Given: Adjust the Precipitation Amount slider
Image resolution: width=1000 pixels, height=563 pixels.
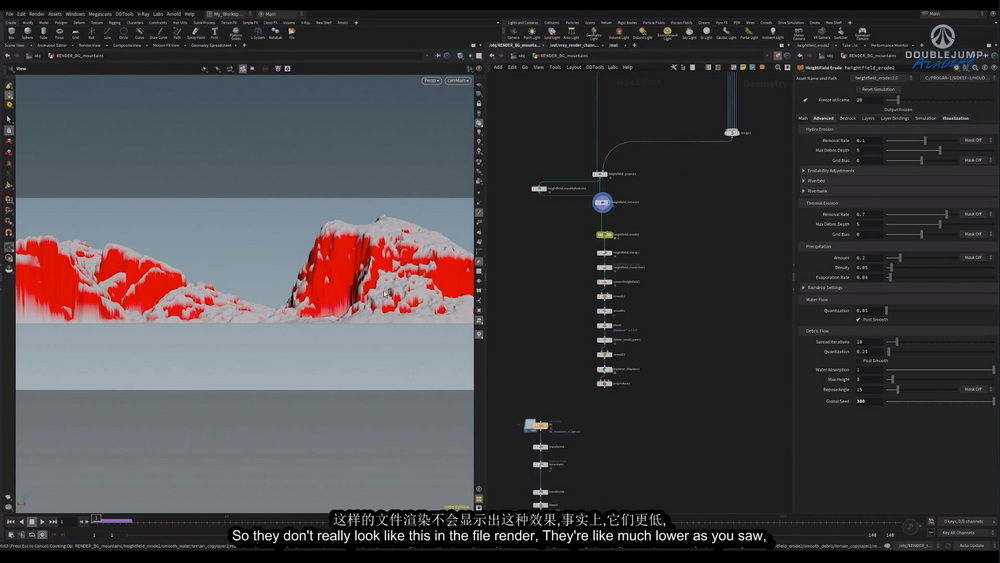Looking at the screenshot, I should tap(921, 258).
